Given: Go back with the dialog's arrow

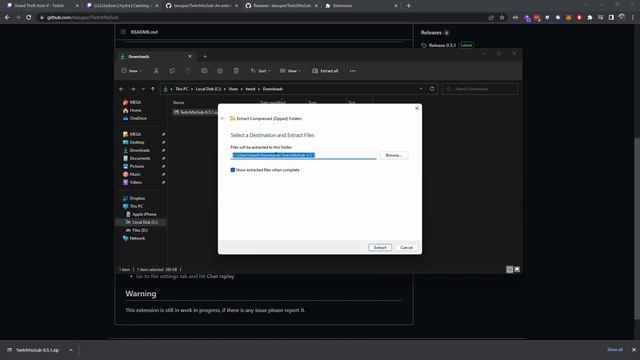Looking at the screenshot, I should (x=222, y=118).
